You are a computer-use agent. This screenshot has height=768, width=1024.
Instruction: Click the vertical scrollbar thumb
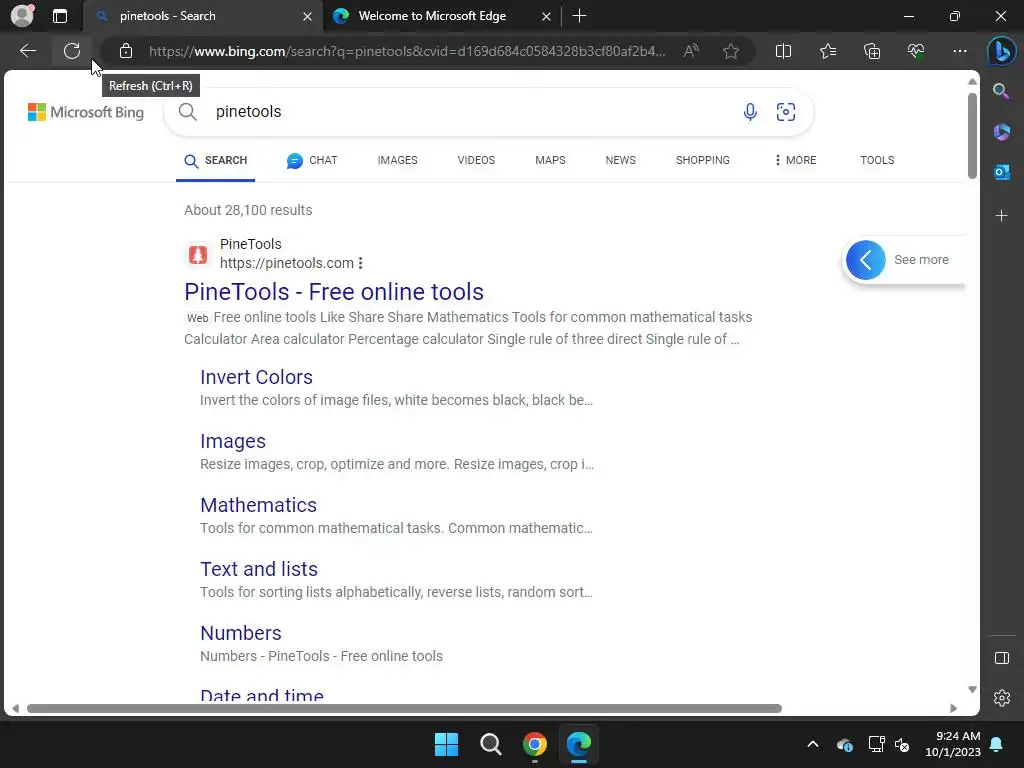coord(972,136)
